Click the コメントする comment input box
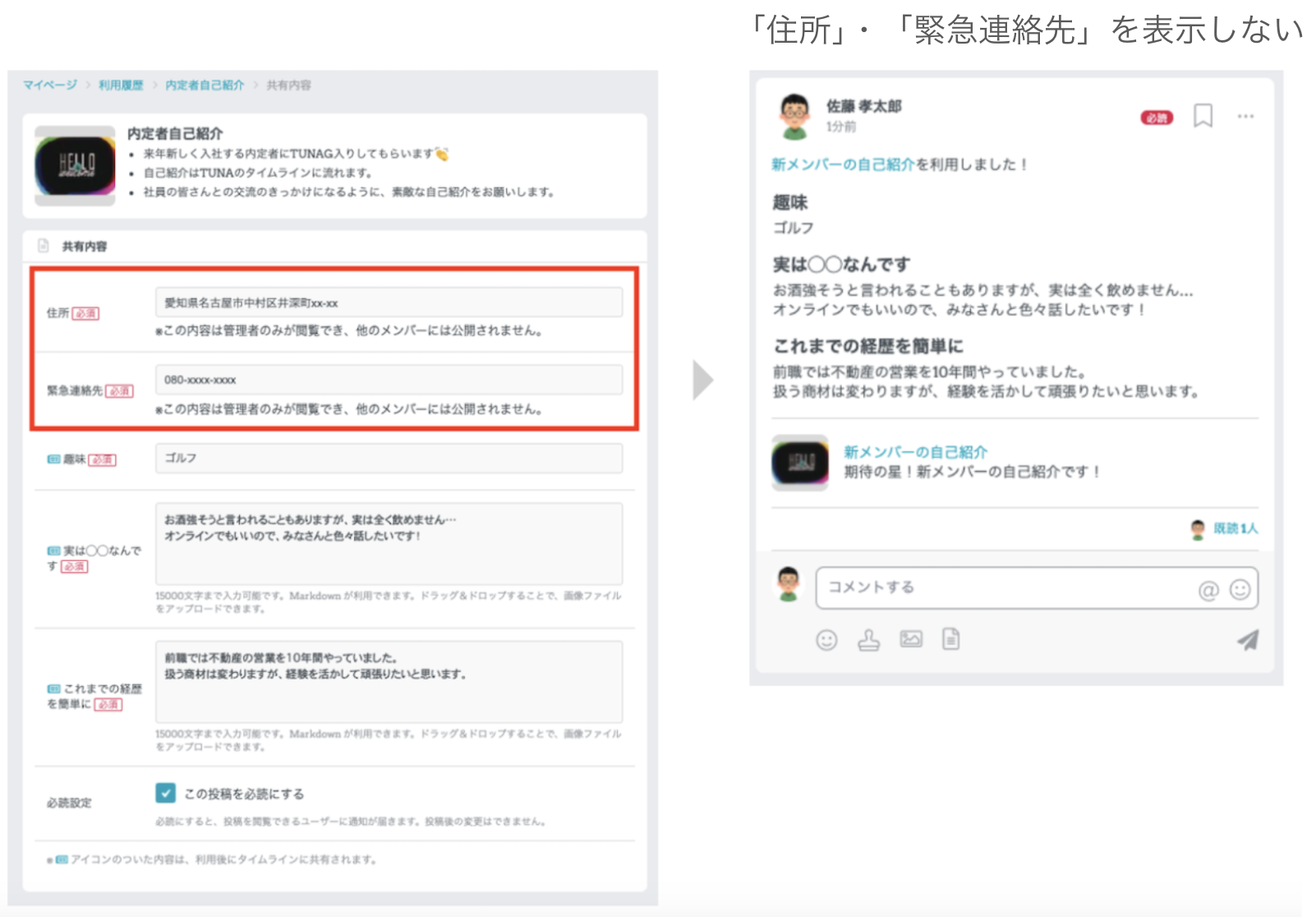Viewport: 1316px width, 917px height. click(1002, 588)
